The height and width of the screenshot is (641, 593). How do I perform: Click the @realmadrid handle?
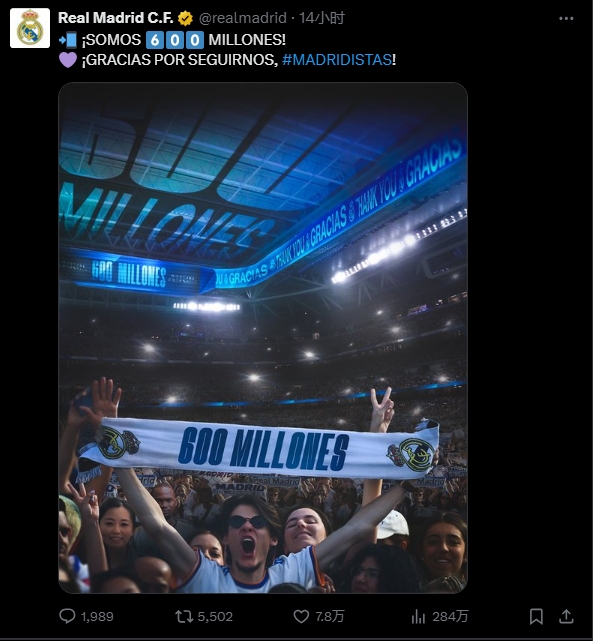[242, 18]
